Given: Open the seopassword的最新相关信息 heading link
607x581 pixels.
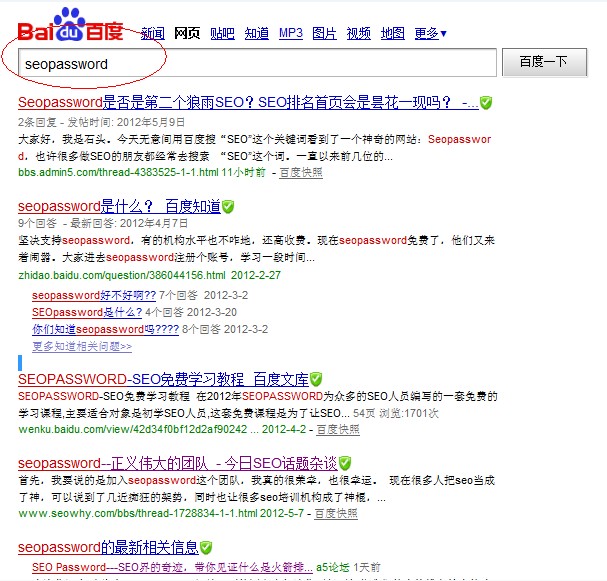Looking at the screenshot, I should click(108, 547).
